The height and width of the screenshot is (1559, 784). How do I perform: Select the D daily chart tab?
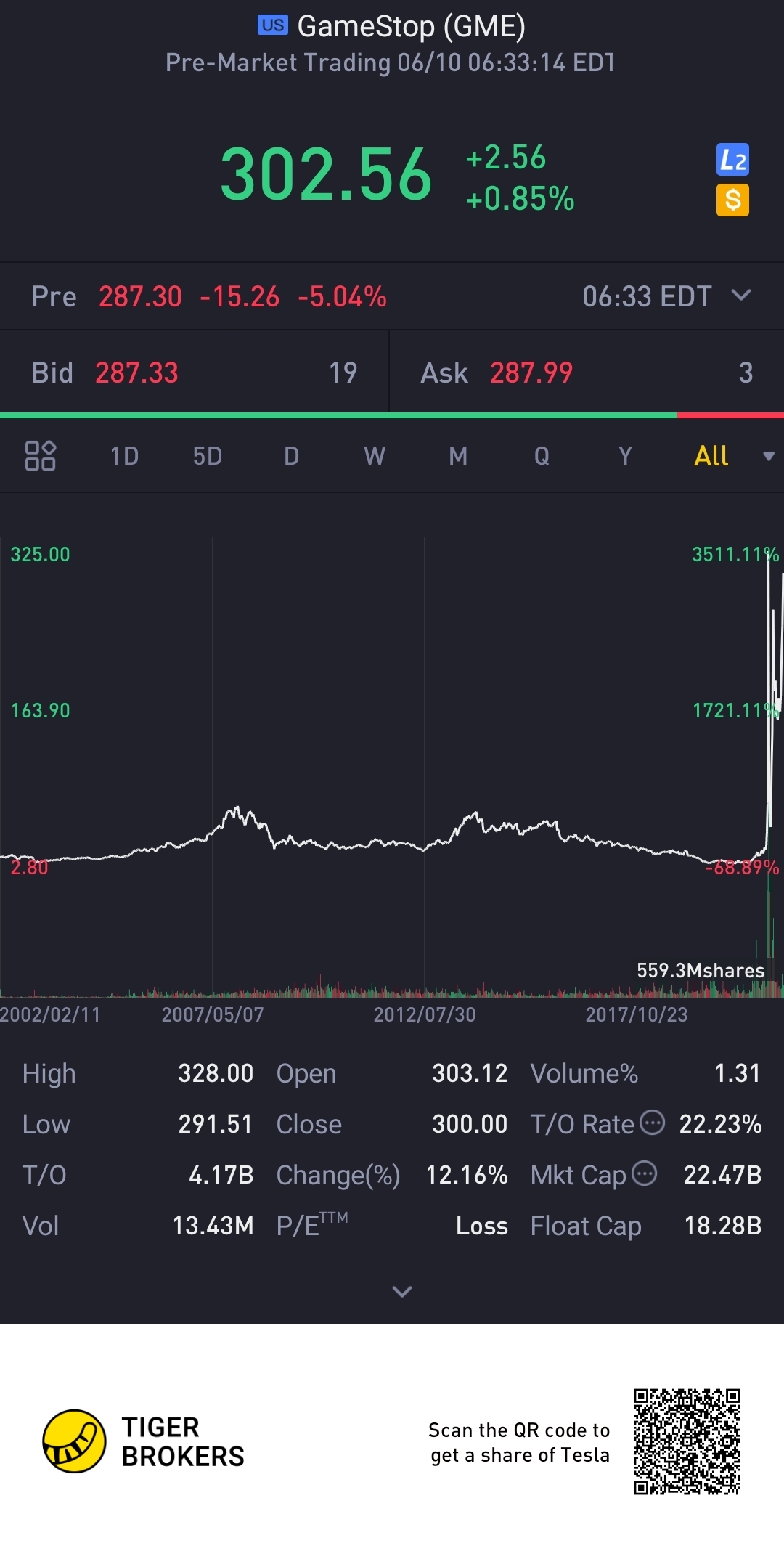point(291,456)
